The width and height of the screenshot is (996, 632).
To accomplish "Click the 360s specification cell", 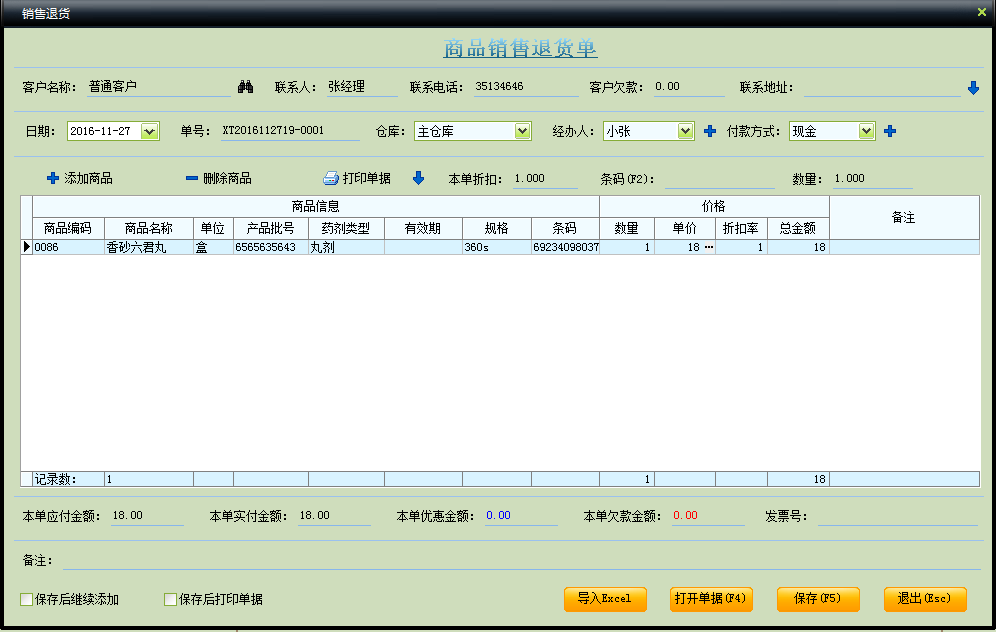I will point(497,247).
